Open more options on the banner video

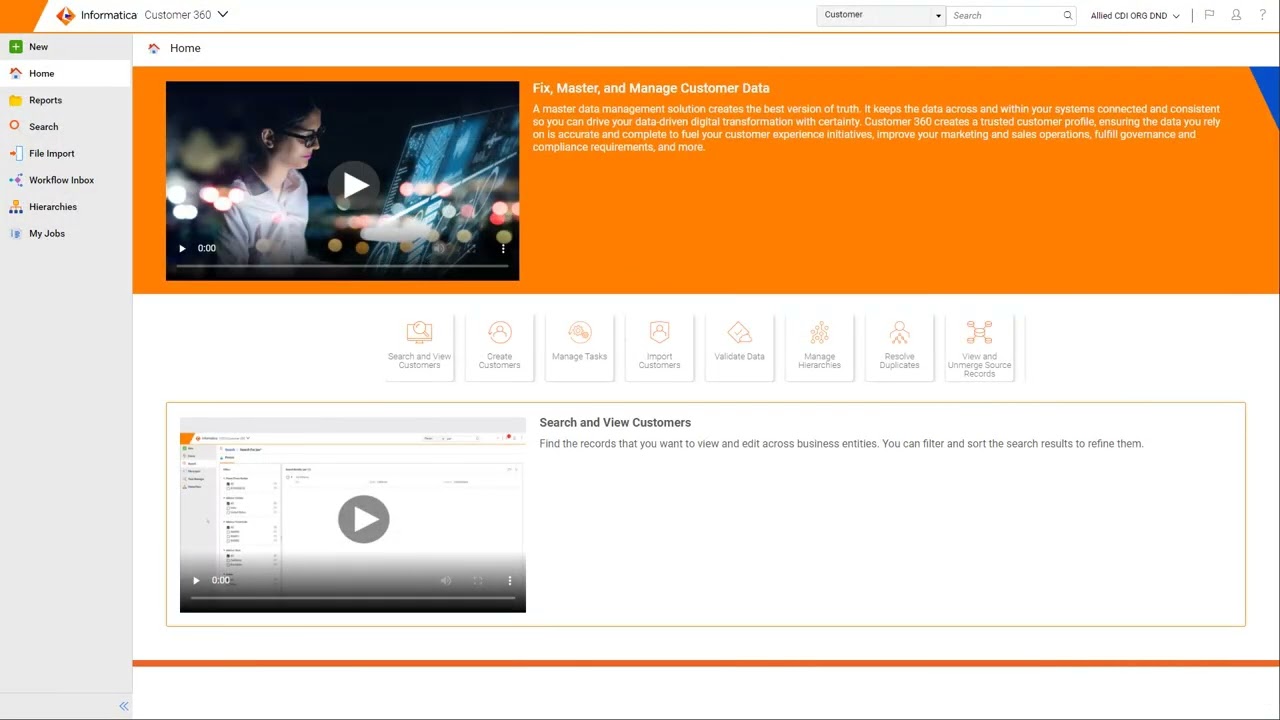tap(503, 248)
